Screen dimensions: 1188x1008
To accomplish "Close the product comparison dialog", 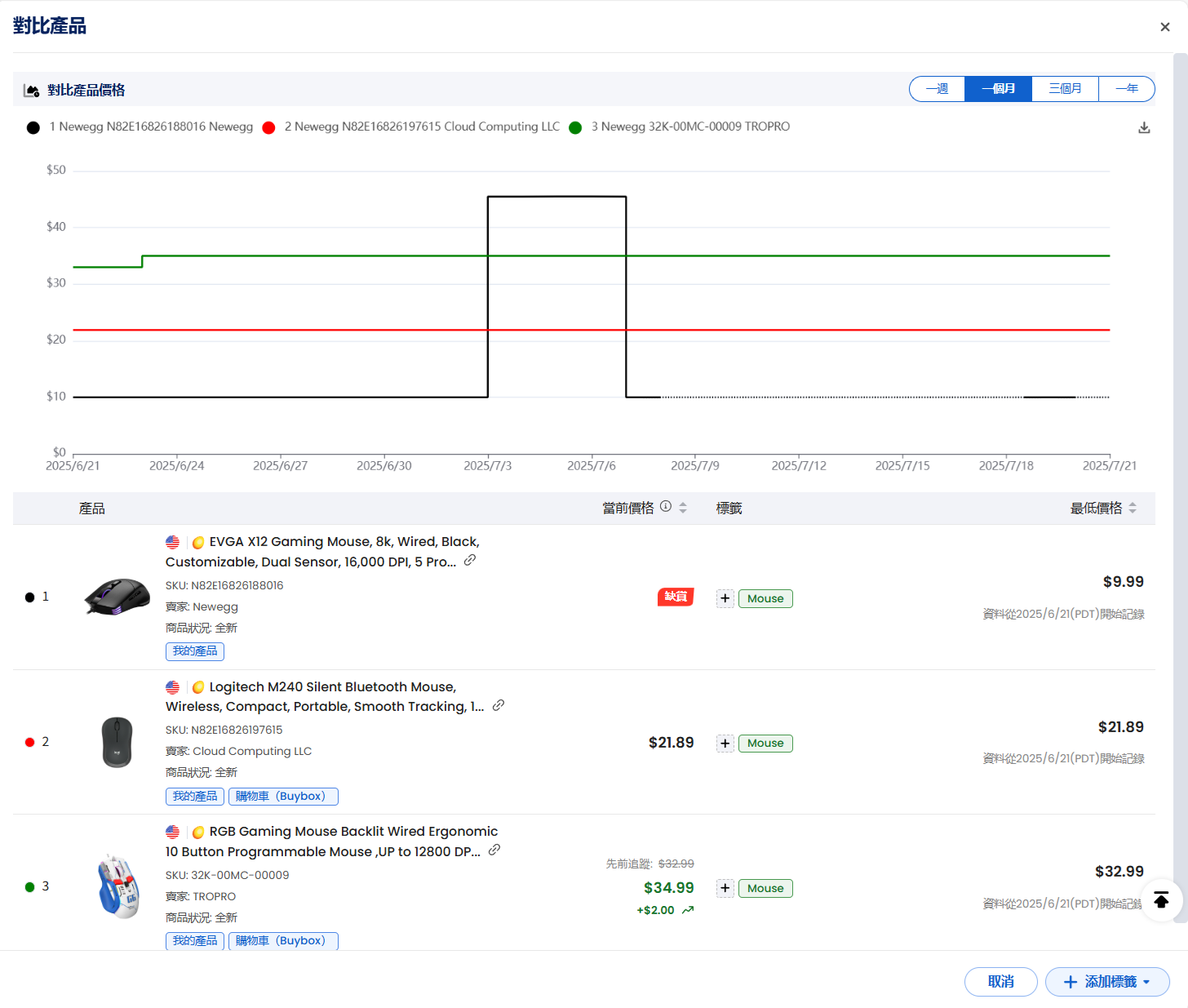I will (x=1165, y=27).
